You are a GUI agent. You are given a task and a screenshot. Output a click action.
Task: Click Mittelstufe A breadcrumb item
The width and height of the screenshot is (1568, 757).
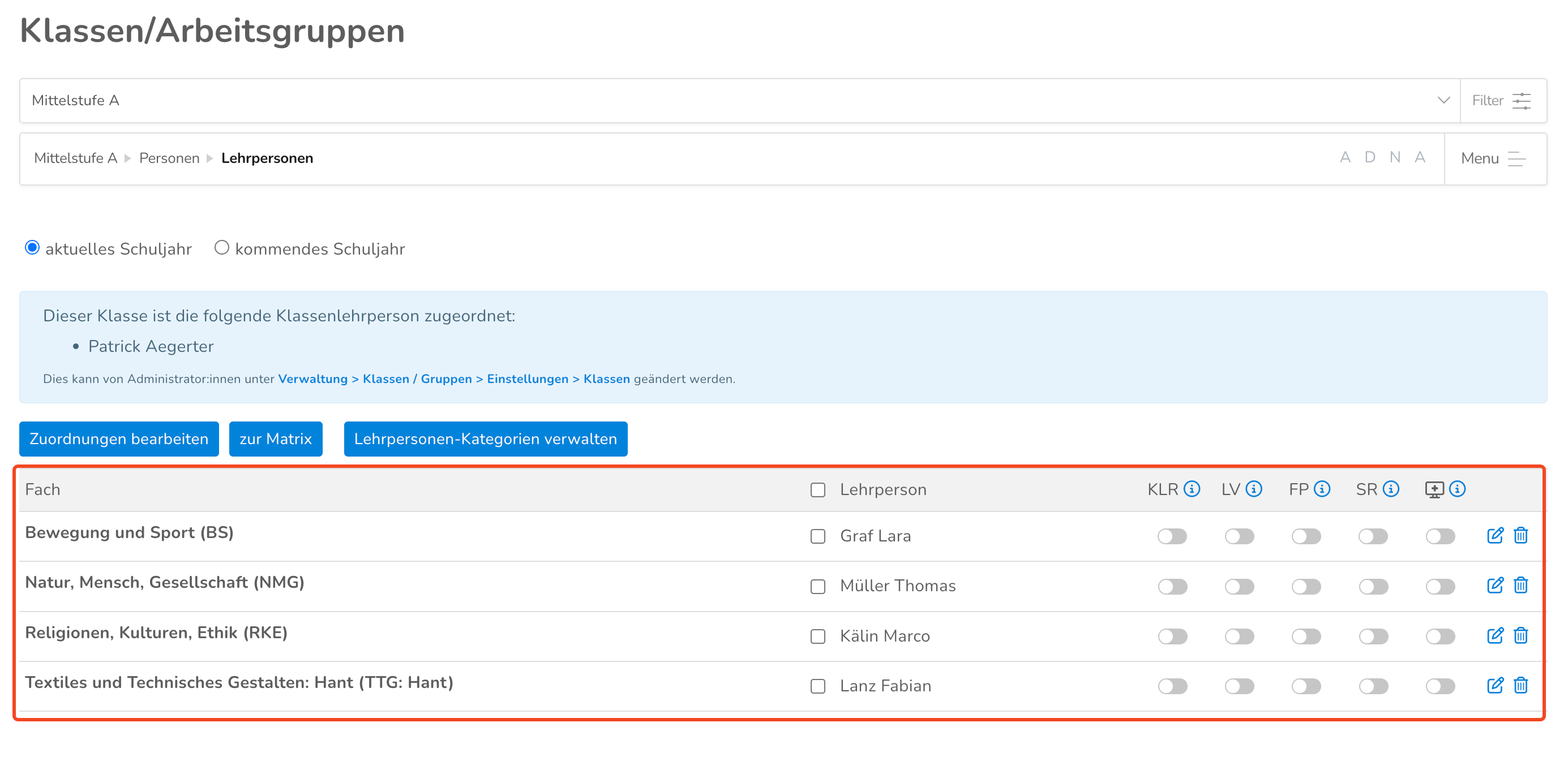(75, 158)
